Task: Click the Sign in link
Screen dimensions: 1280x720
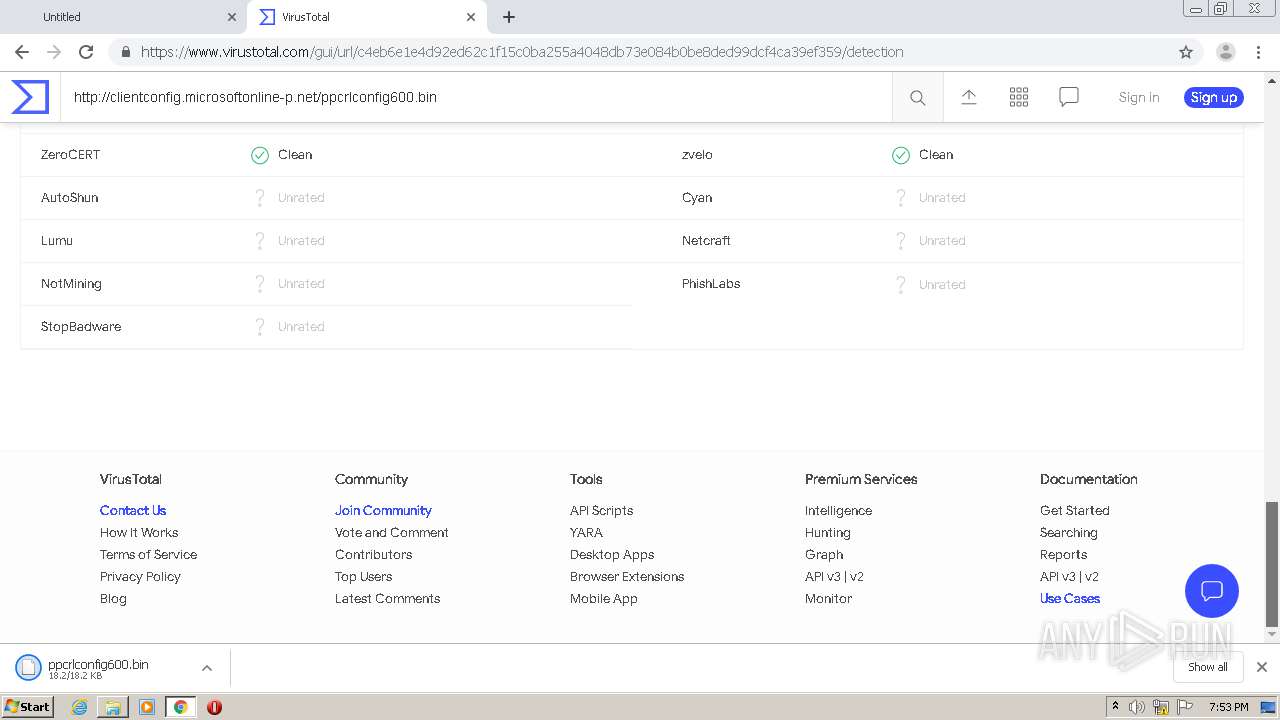Action: [x=1139, y=97]
